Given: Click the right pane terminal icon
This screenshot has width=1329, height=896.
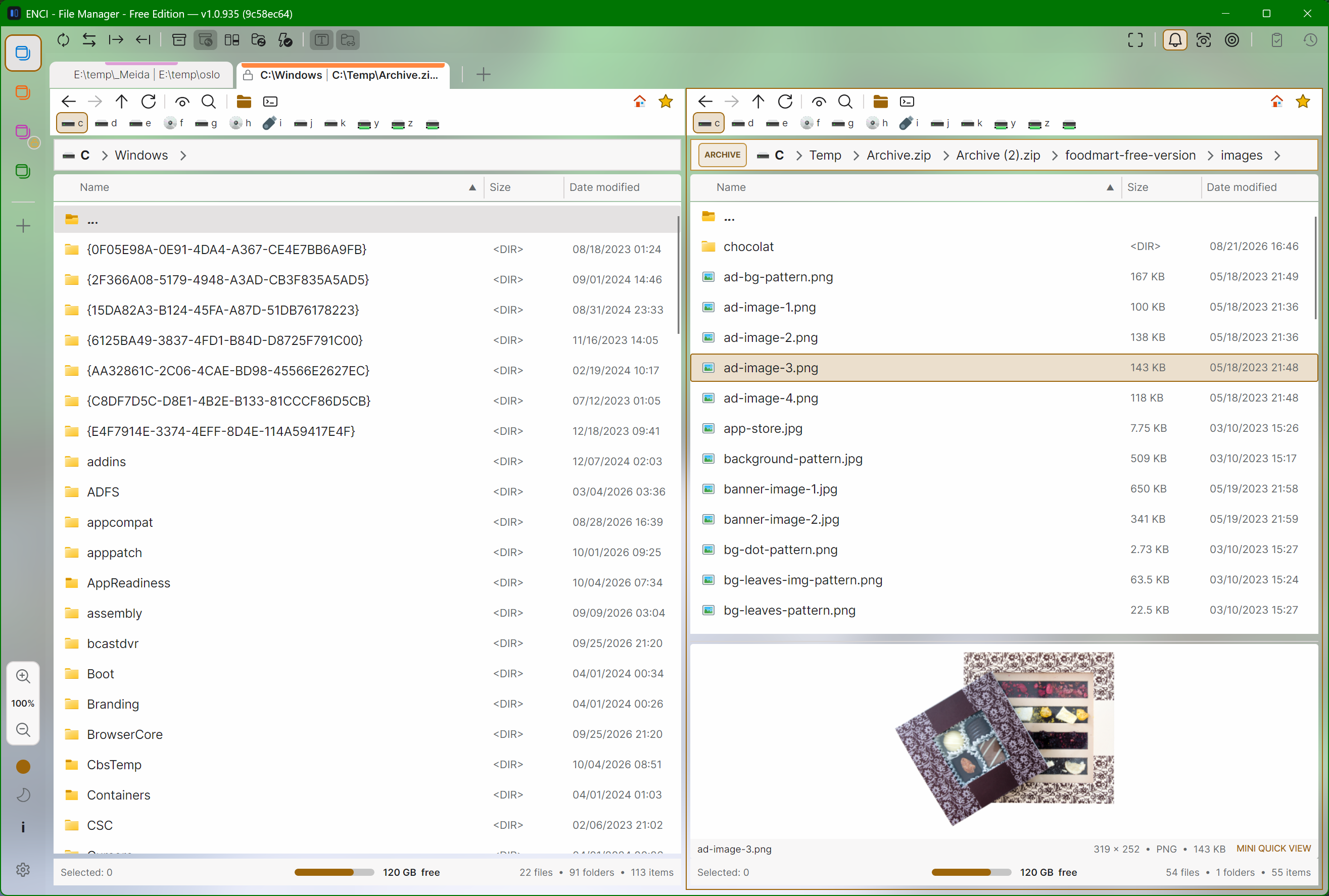Looking at the screenshot, I should point(907,102).
